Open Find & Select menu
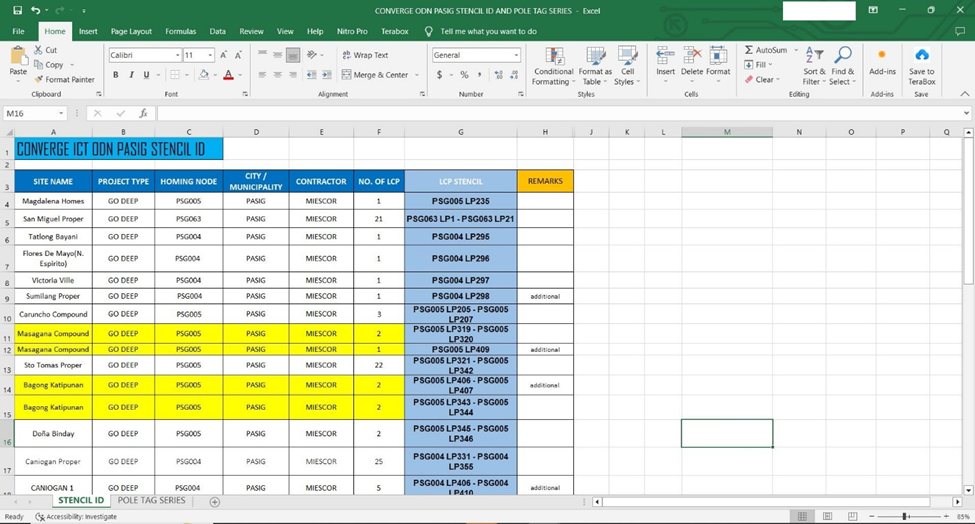Image resolution: width=975 pixels, height=524 pixels. pyautogui.click(x=842, y=66)
